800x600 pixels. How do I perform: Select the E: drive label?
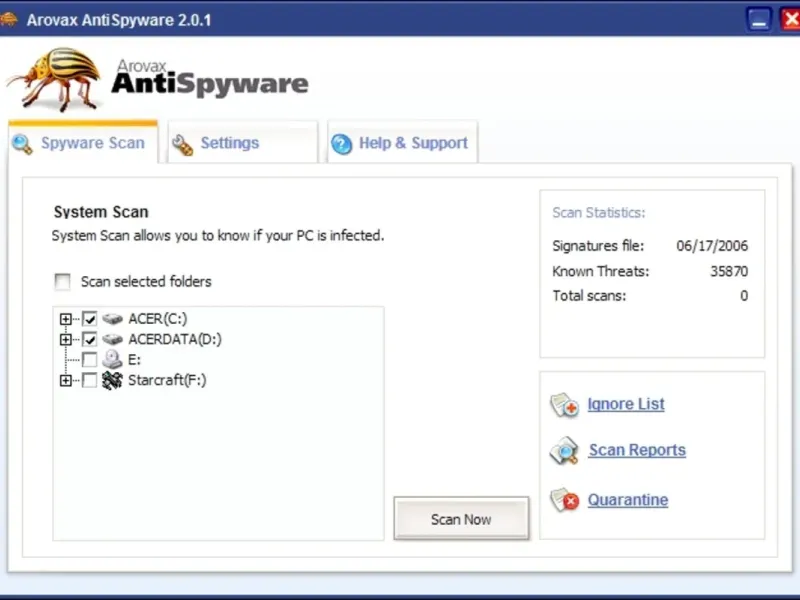(134, 360)
